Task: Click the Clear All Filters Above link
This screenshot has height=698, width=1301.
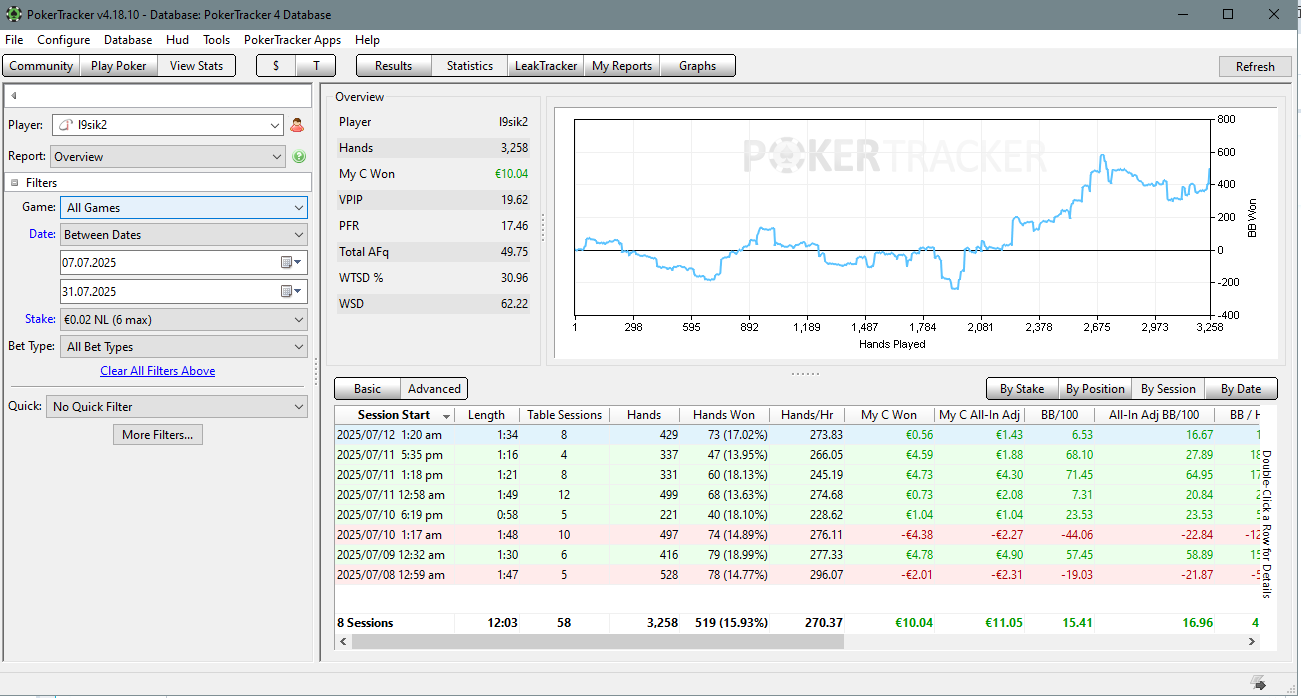Action: [158, 371]
